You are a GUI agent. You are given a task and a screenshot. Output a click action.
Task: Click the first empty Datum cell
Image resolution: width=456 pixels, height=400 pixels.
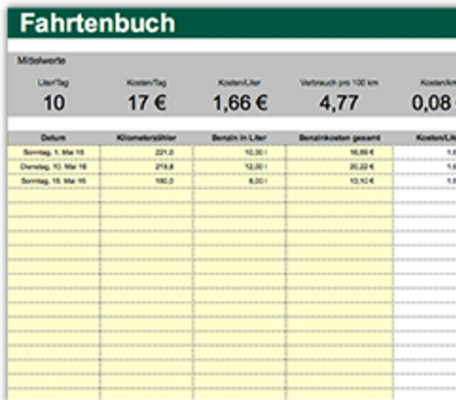tap(53, 195)
